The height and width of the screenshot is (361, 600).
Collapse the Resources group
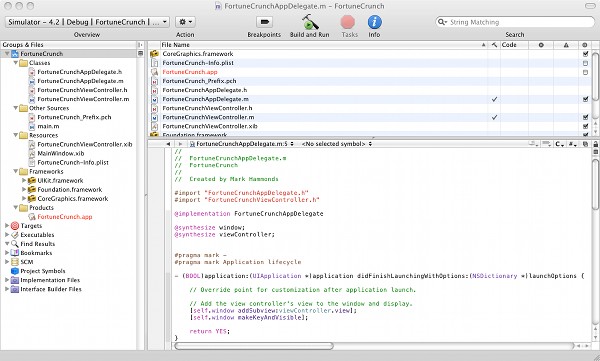tap(16, 135)
